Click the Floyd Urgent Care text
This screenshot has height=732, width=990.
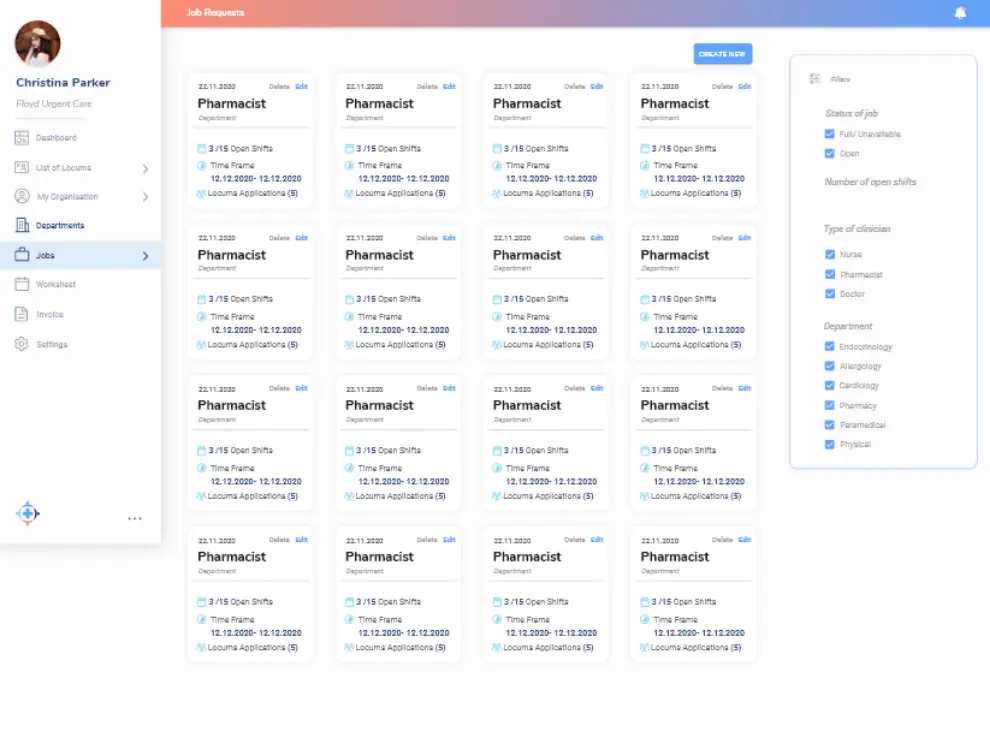point(54,104)
